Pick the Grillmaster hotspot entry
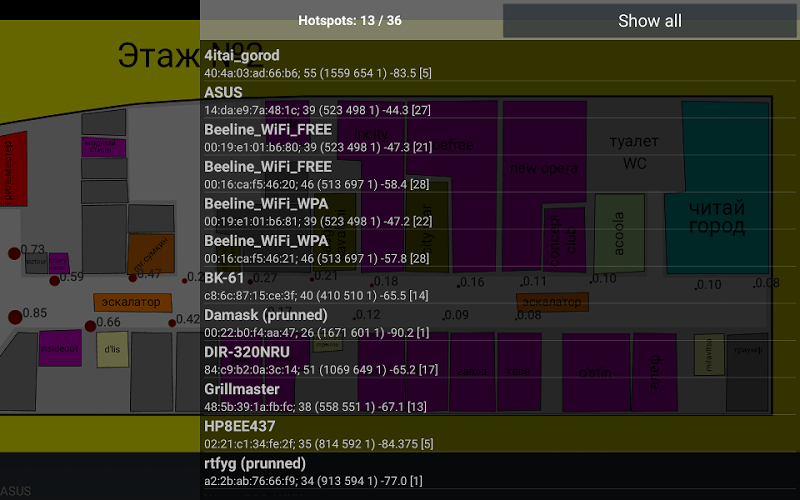This screenshot has height=500, width=800. tap(499, 397)
